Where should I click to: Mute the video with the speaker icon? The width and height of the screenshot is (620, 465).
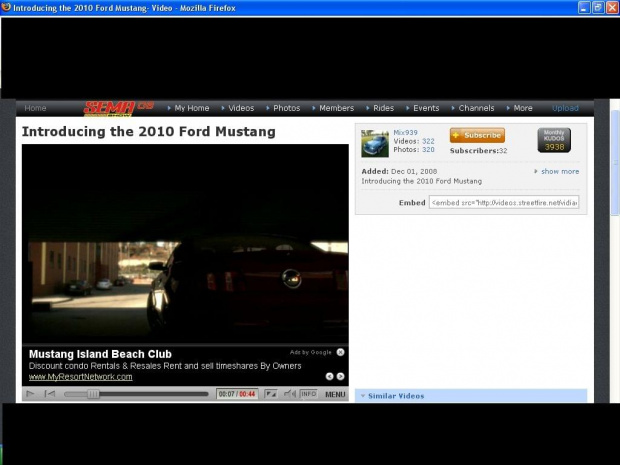[288, 394]
